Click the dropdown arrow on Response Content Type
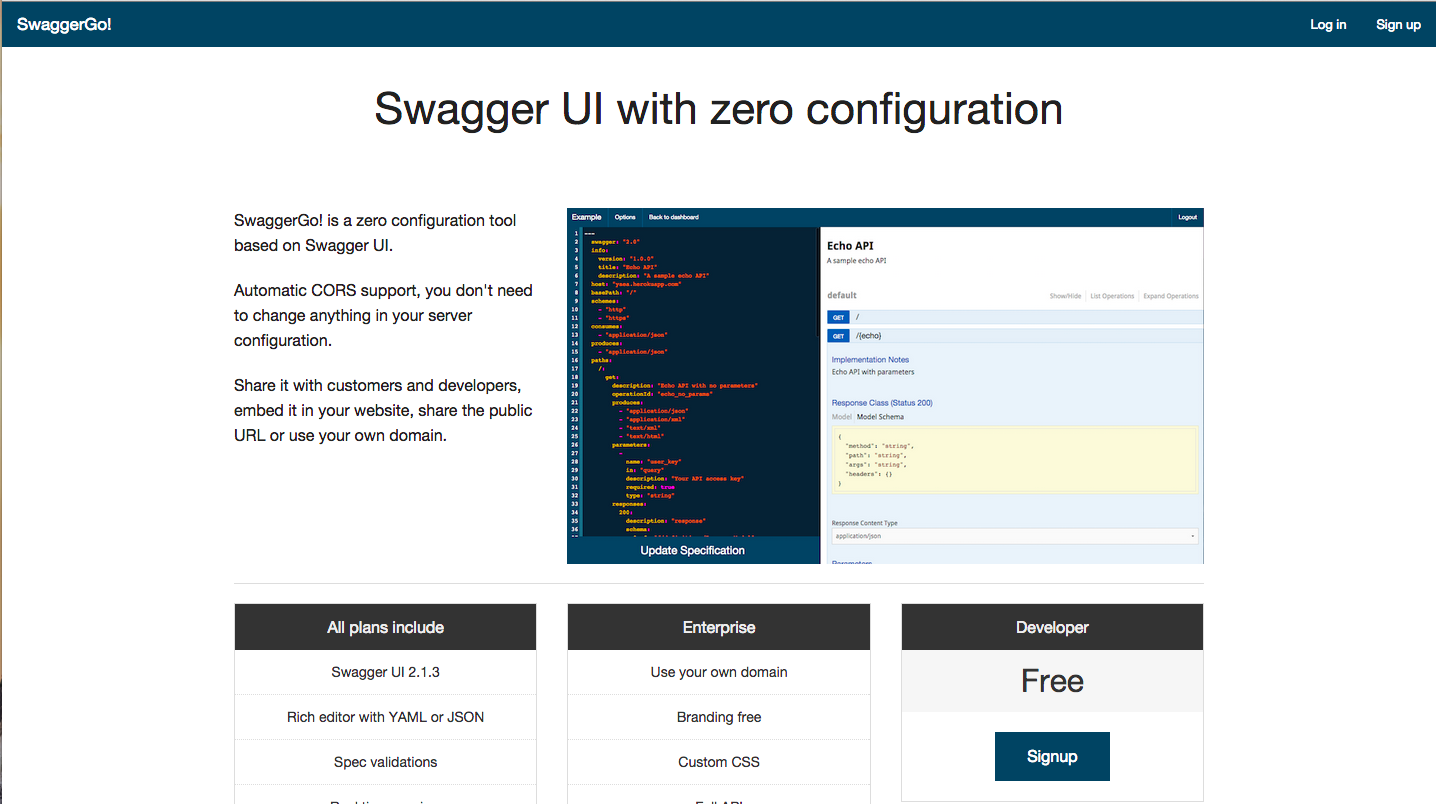The image size is (1436, 804). tap(1192, 536)
